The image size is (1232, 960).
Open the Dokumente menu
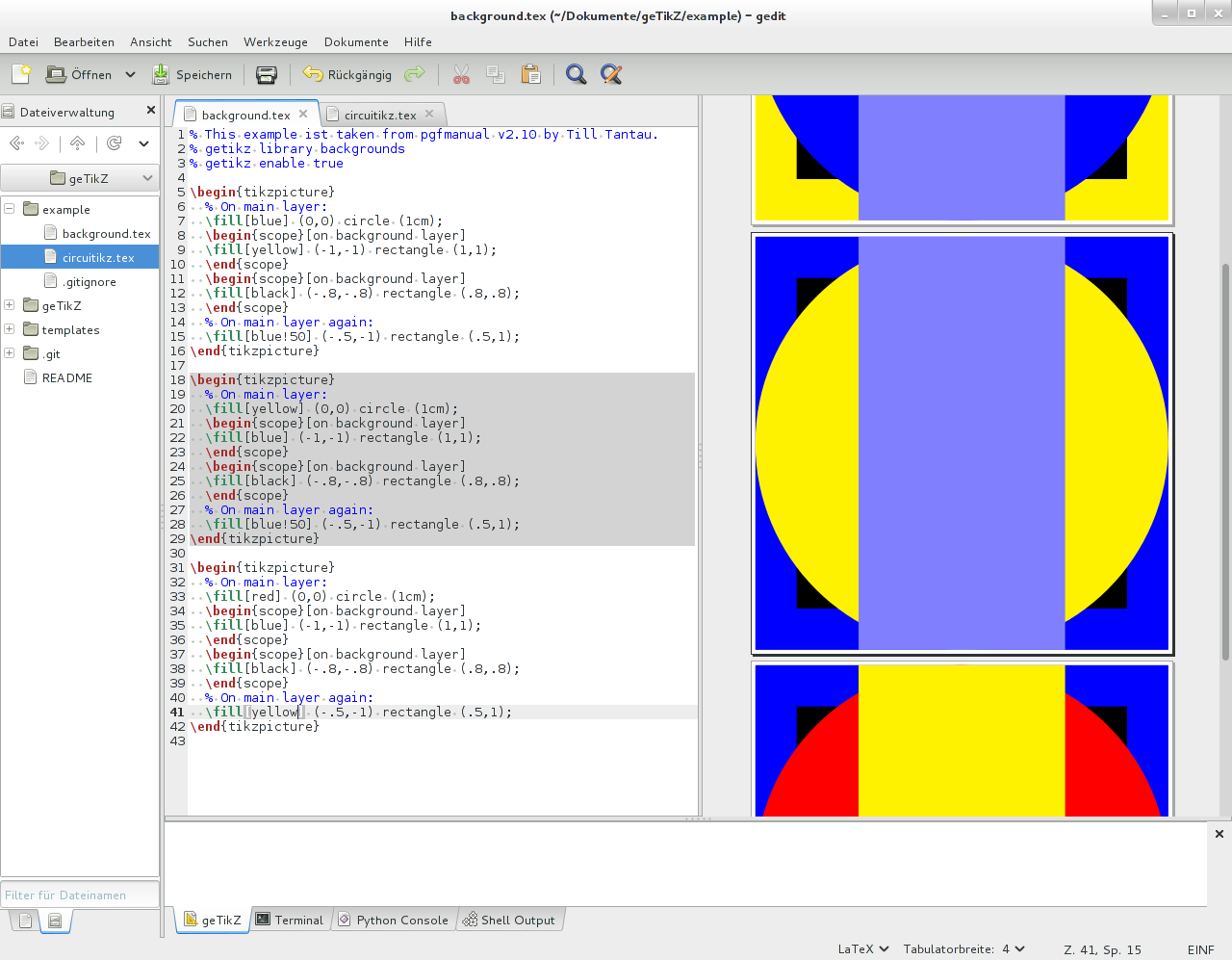(356, 41)
